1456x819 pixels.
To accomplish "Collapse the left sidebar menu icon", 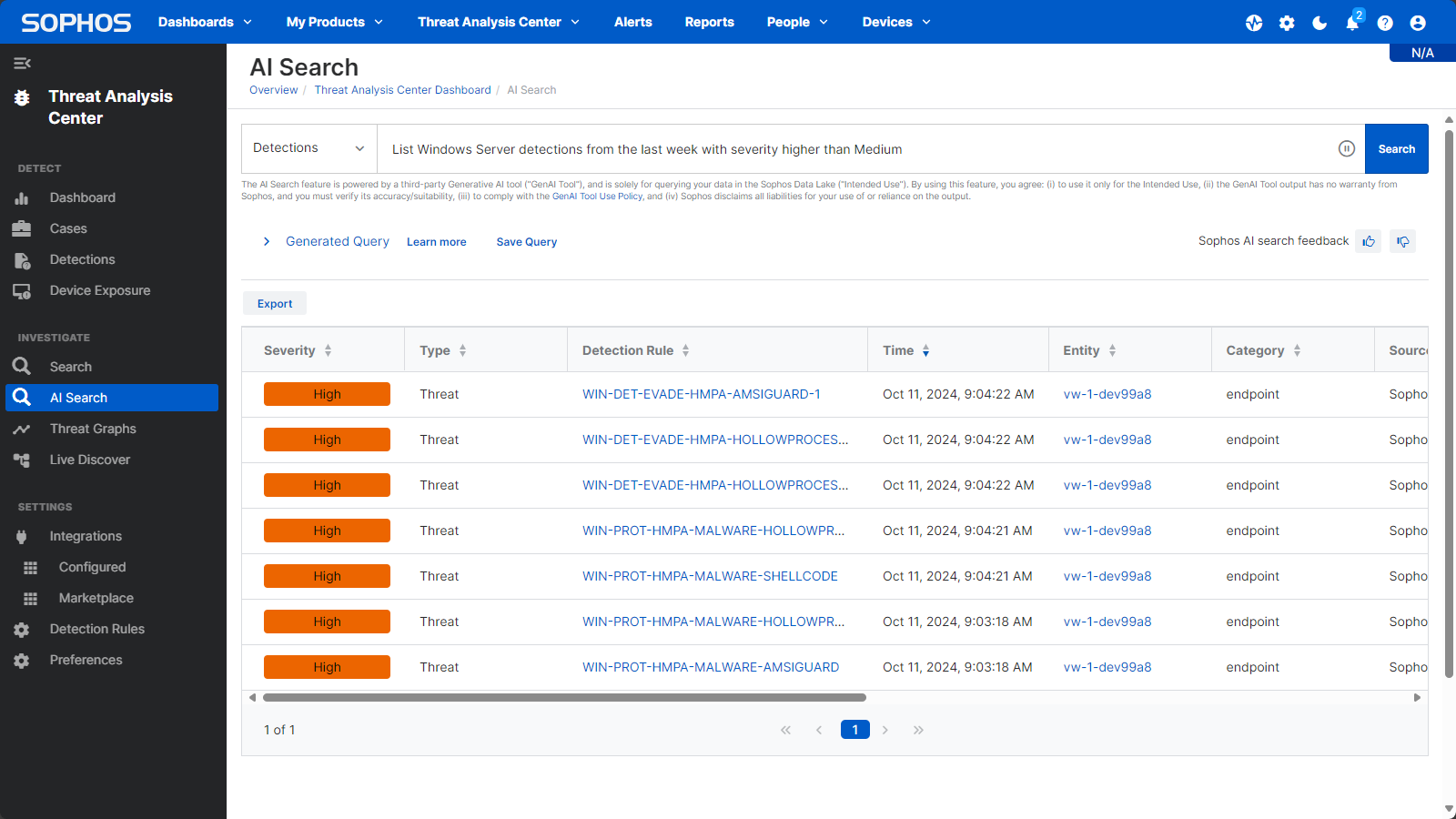I will pos(23,63).
